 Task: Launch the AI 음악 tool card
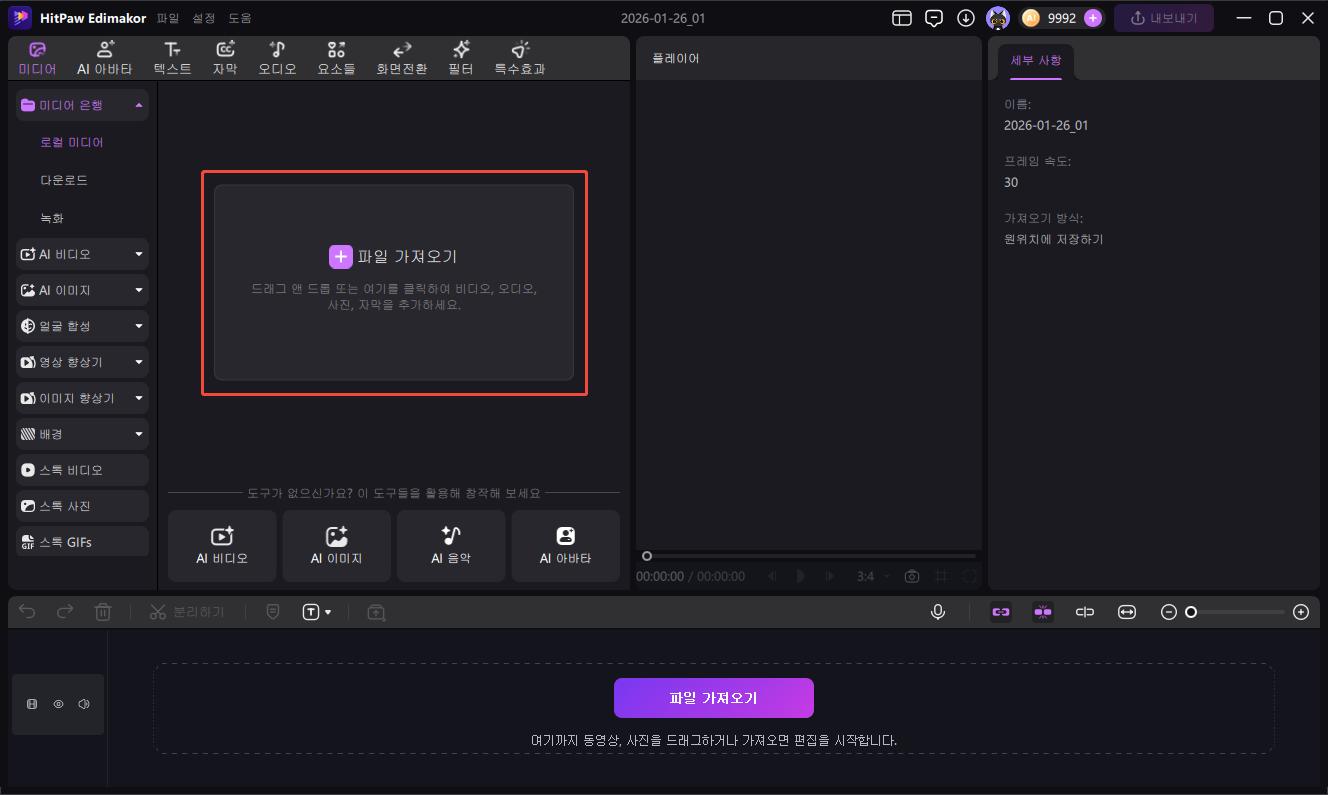451,546
